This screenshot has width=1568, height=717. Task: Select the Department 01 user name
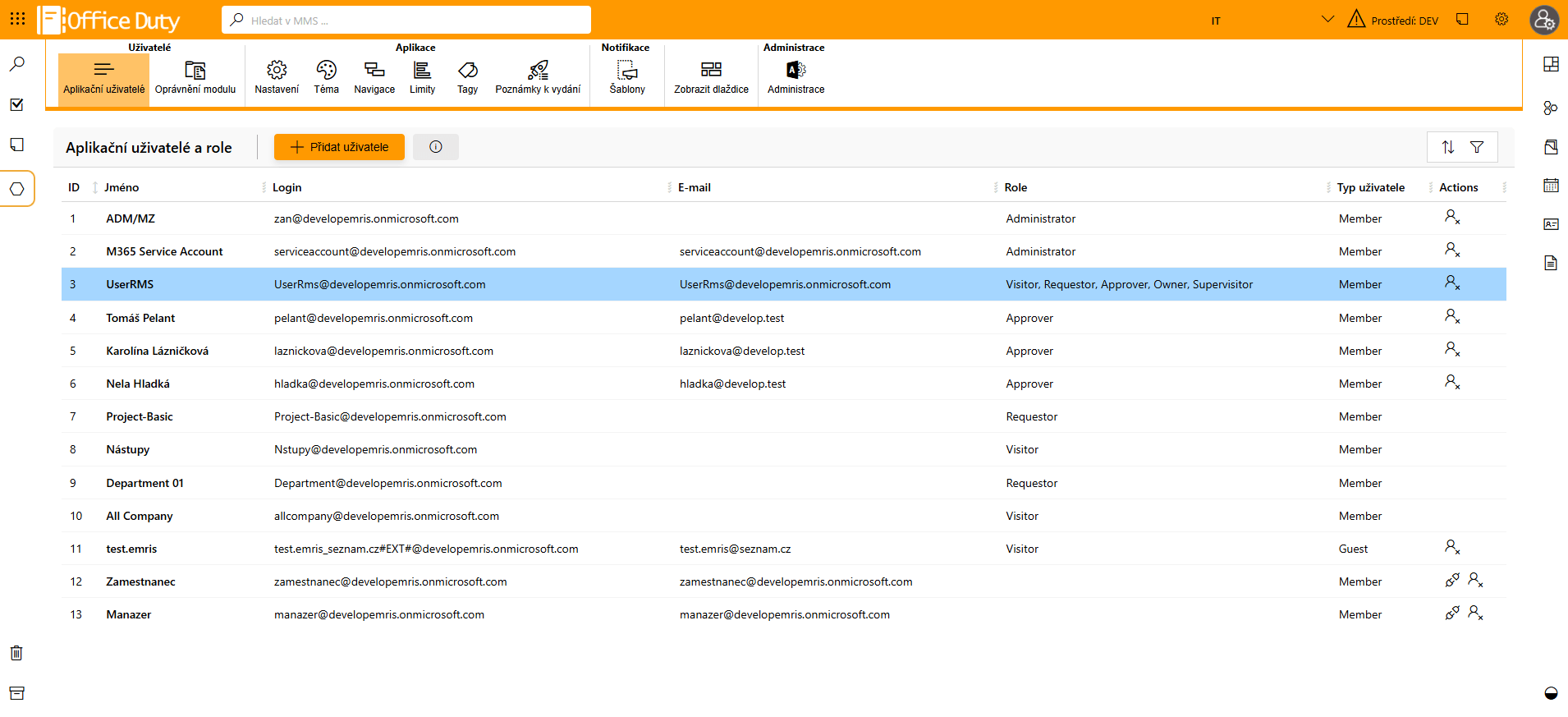(x=145, y=483)
